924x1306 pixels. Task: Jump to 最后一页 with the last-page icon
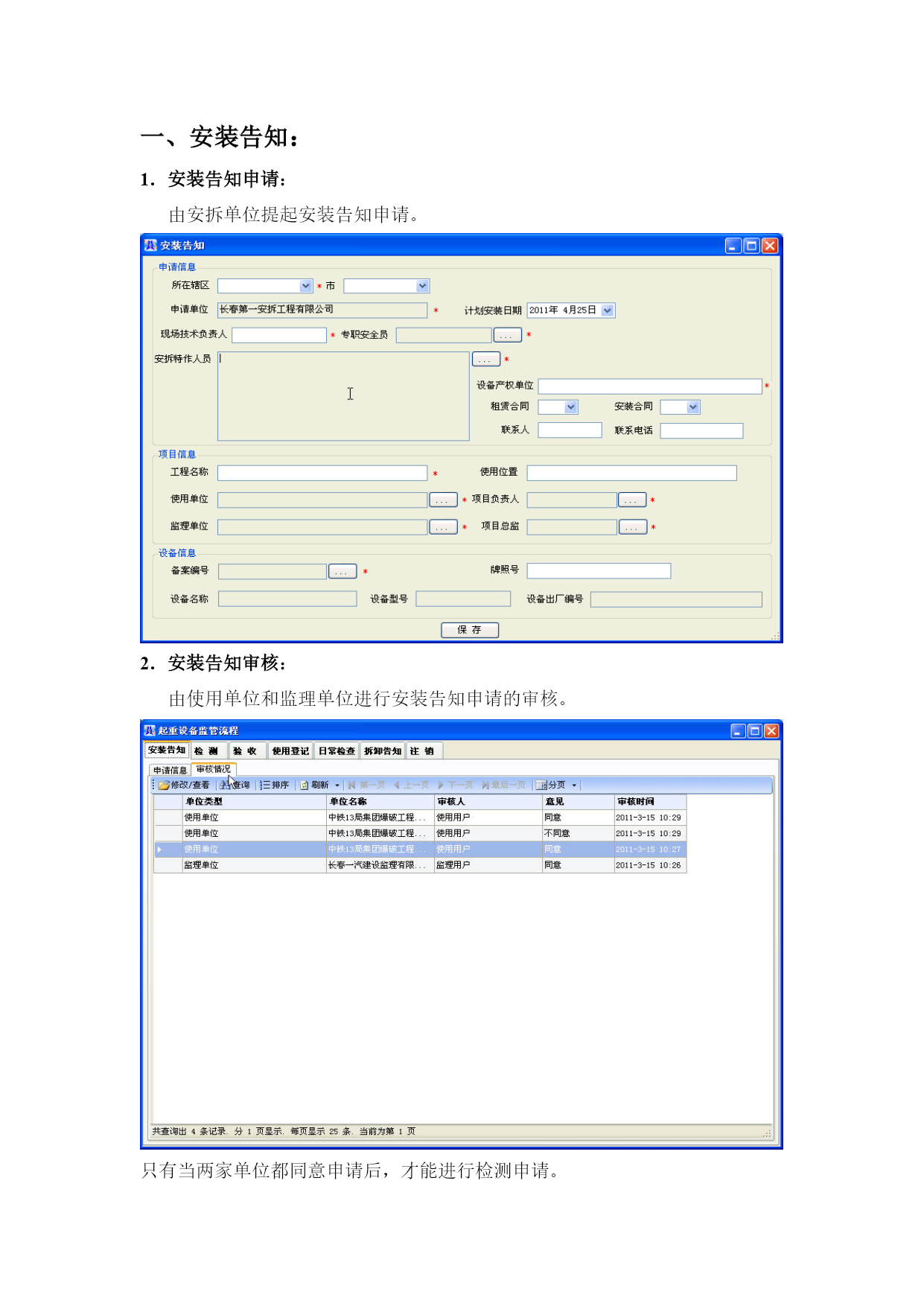pos(485,786)
